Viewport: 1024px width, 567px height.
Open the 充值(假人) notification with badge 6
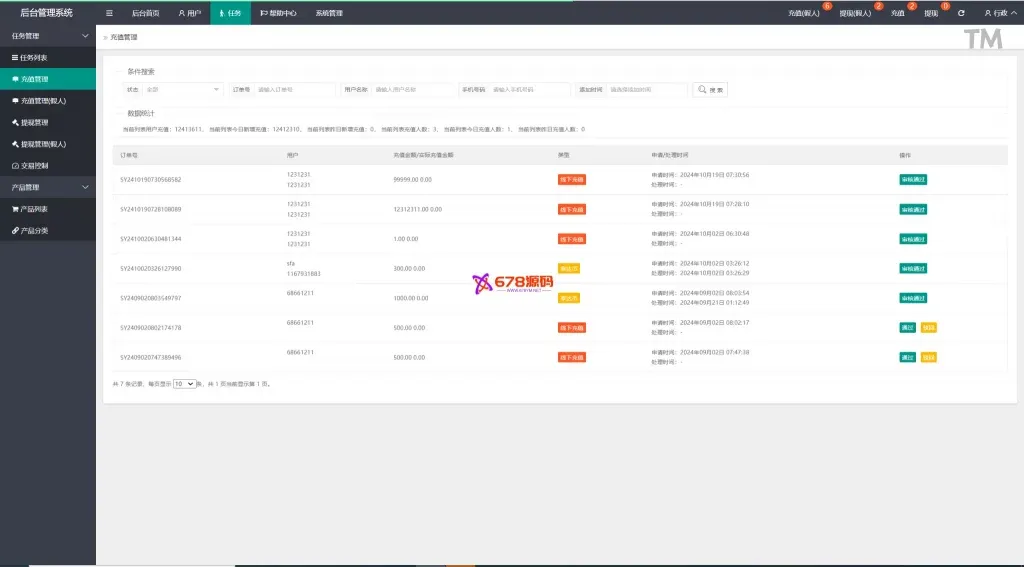pyautogui.click(x=805, y=13)
